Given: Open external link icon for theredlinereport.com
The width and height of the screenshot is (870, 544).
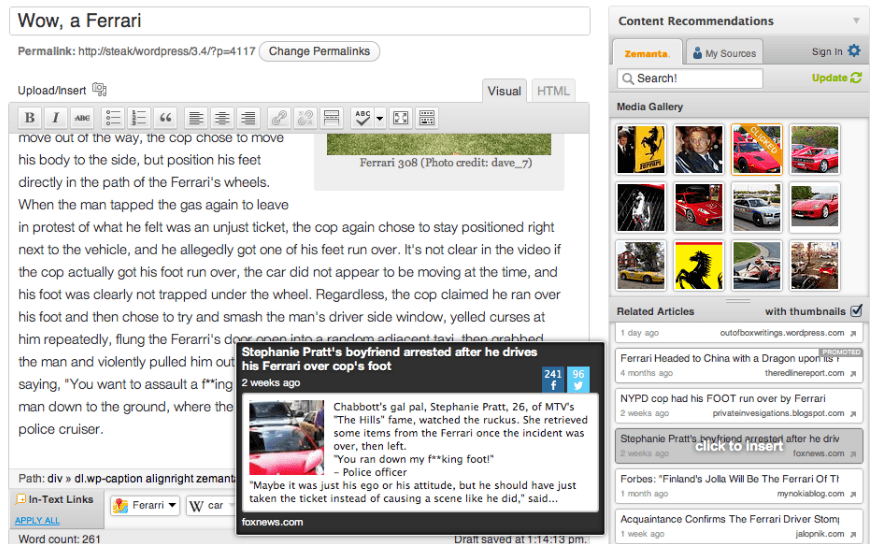Looking at the screenshot, I should point(853,374).
